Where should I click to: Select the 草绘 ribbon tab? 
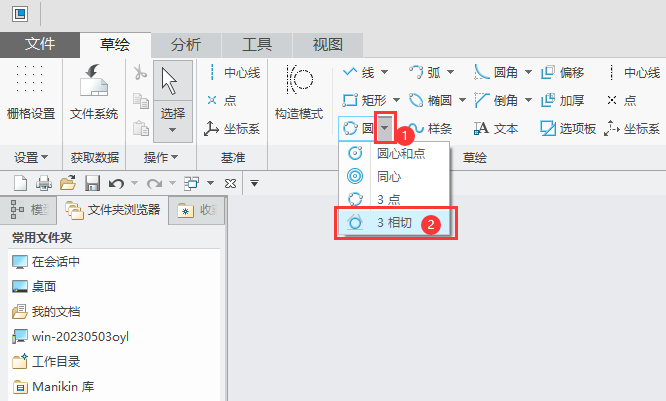coord(115,45)
